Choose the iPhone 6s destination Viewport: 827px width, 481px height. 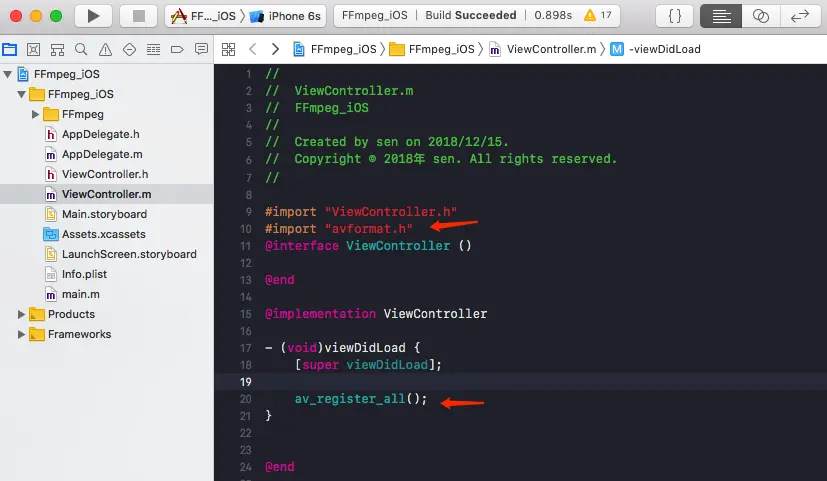(285, 16)
